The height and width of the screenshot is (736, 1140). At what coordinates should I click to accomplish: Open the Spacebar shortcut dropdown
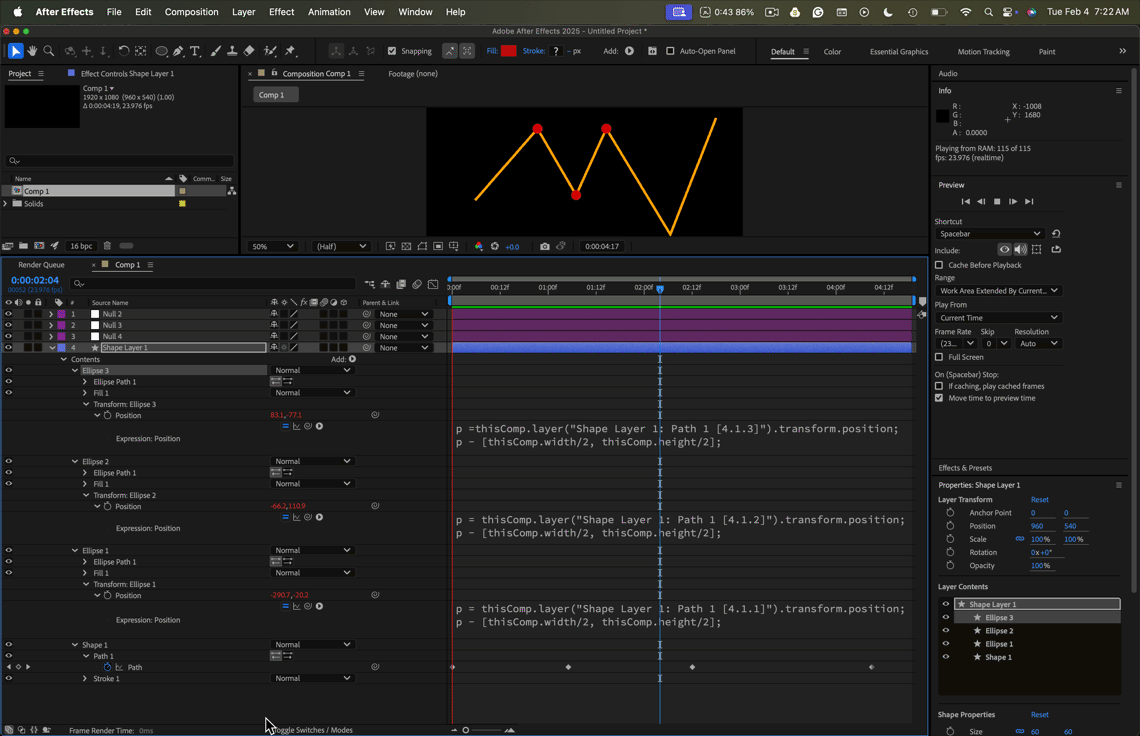(990, 234)
